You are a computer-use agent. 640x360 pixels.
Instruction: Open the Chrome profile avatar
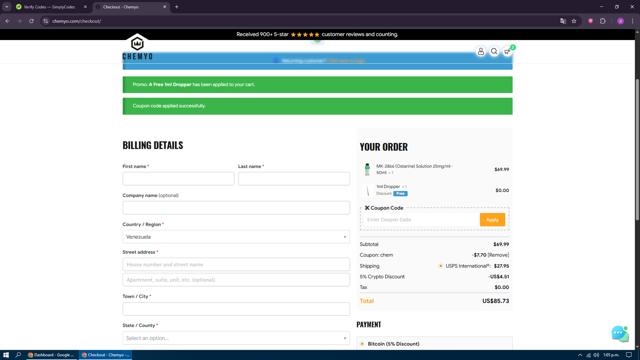pyautogui.click(x=620, y=21)
